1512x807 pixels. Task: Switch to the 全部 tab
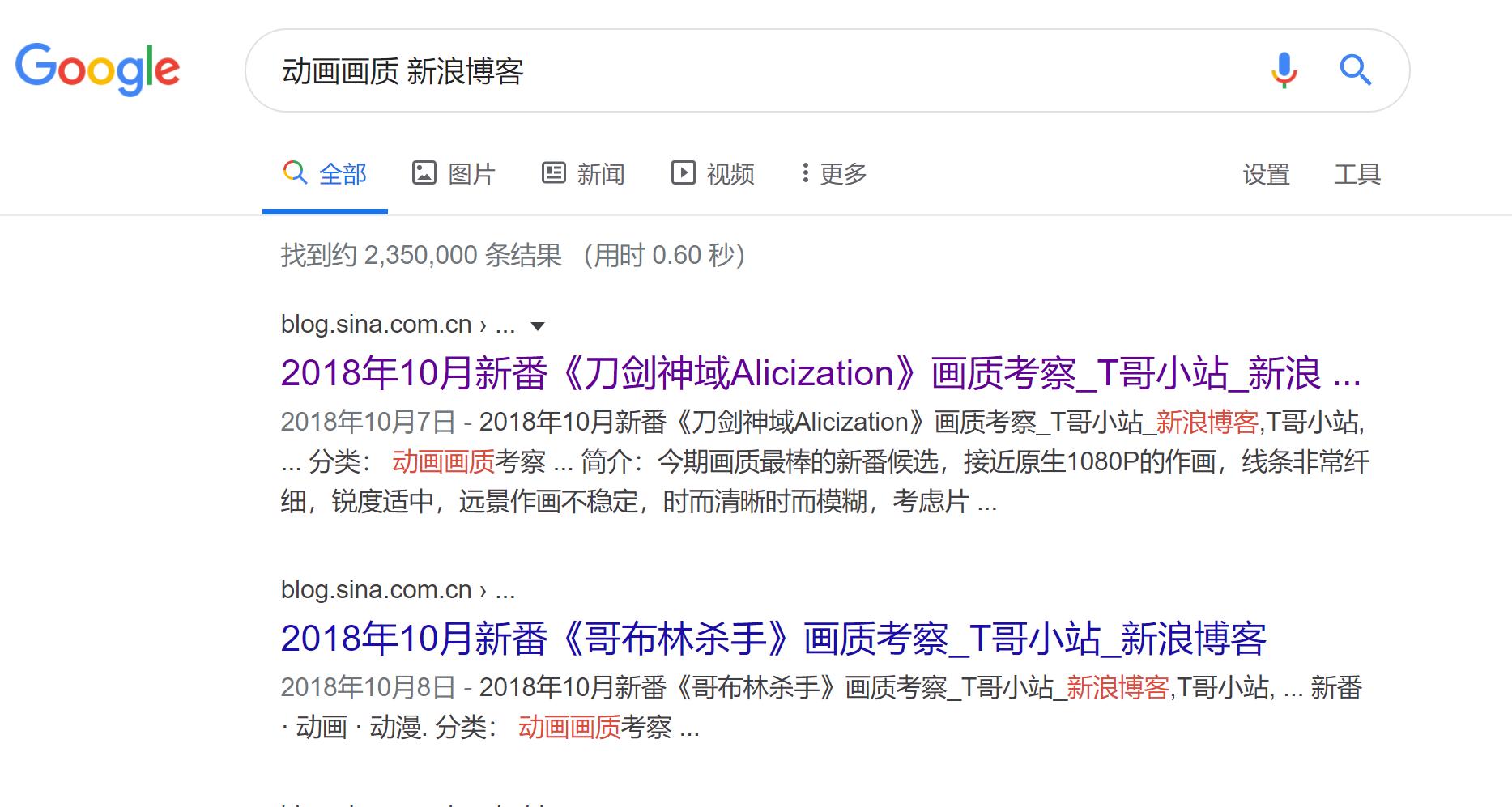pyautogui.click(x=343, y=172)
